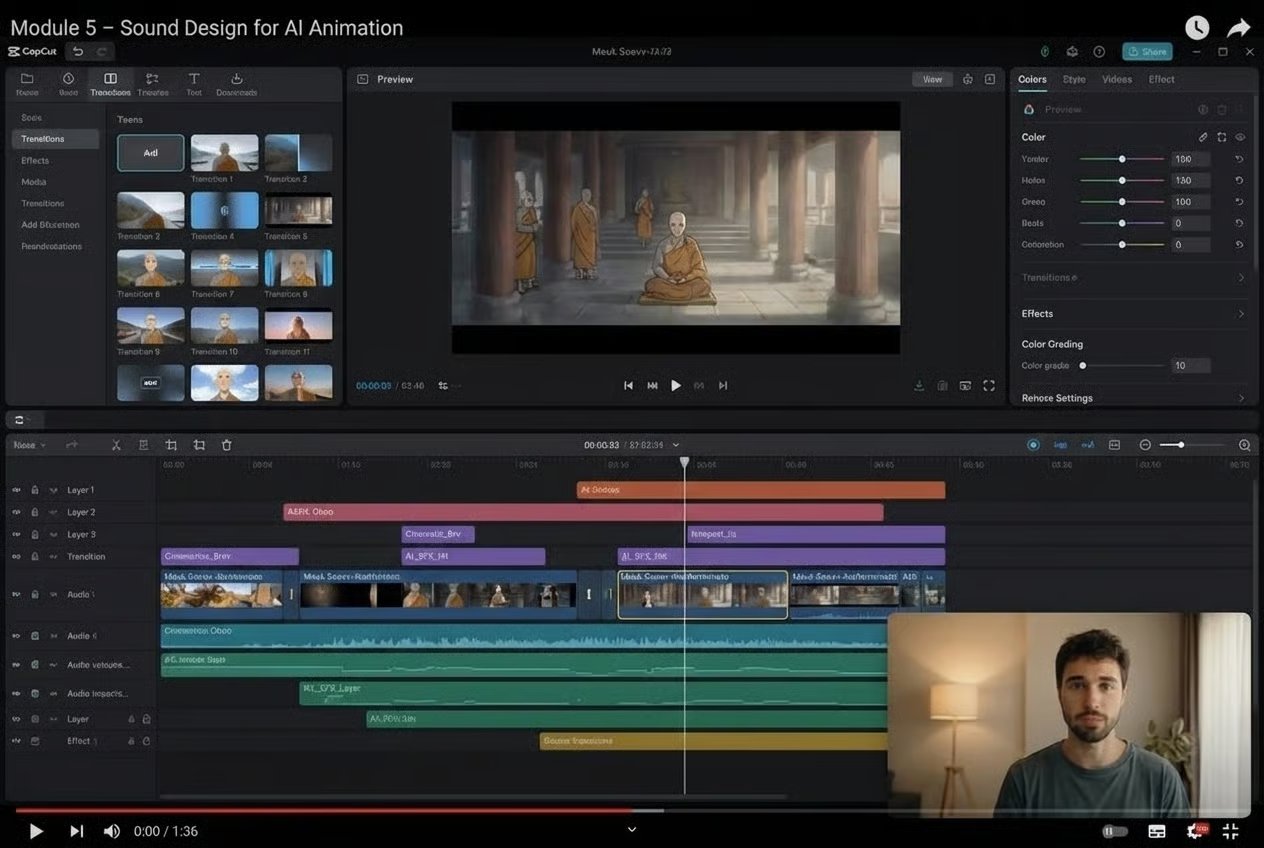Adjust the Color grade slider
Image resolution: width=1264 pixels, height=848 pixels.
tap(1084, 365)
